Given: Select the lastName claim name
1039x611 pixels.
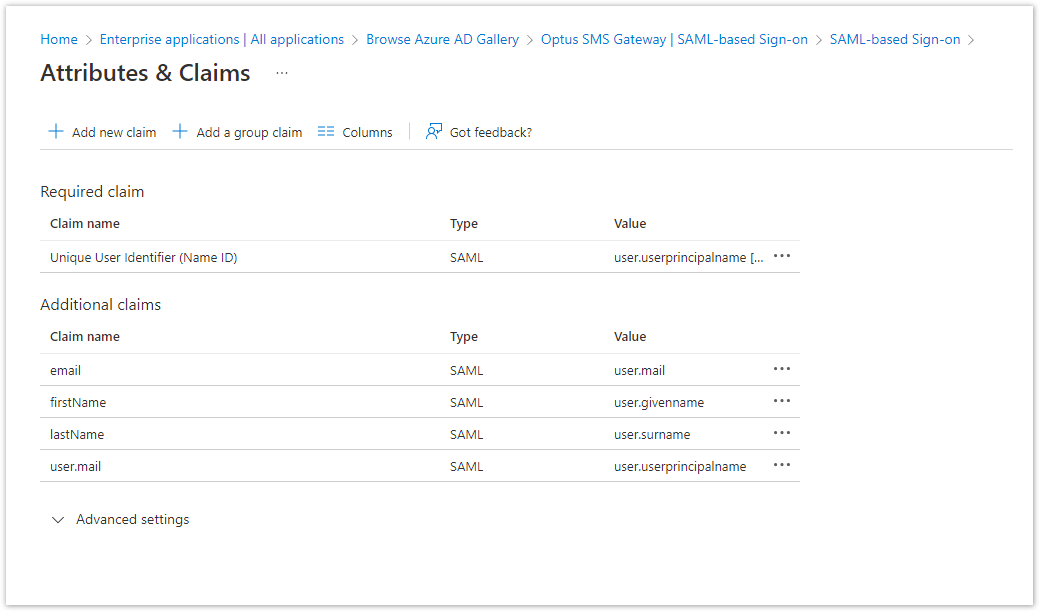Looking at the screenshot, I should [77, 435].
